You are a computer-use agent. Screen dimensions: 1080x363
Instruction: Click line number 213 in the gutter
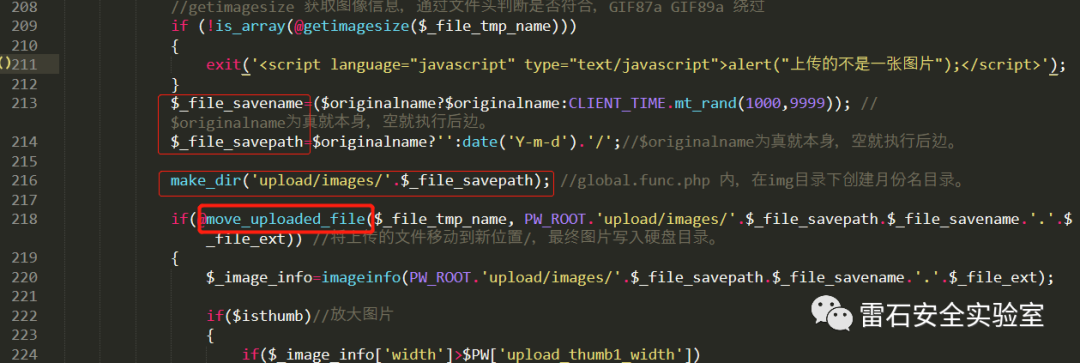pyautogui.click(x=25, y=103)
